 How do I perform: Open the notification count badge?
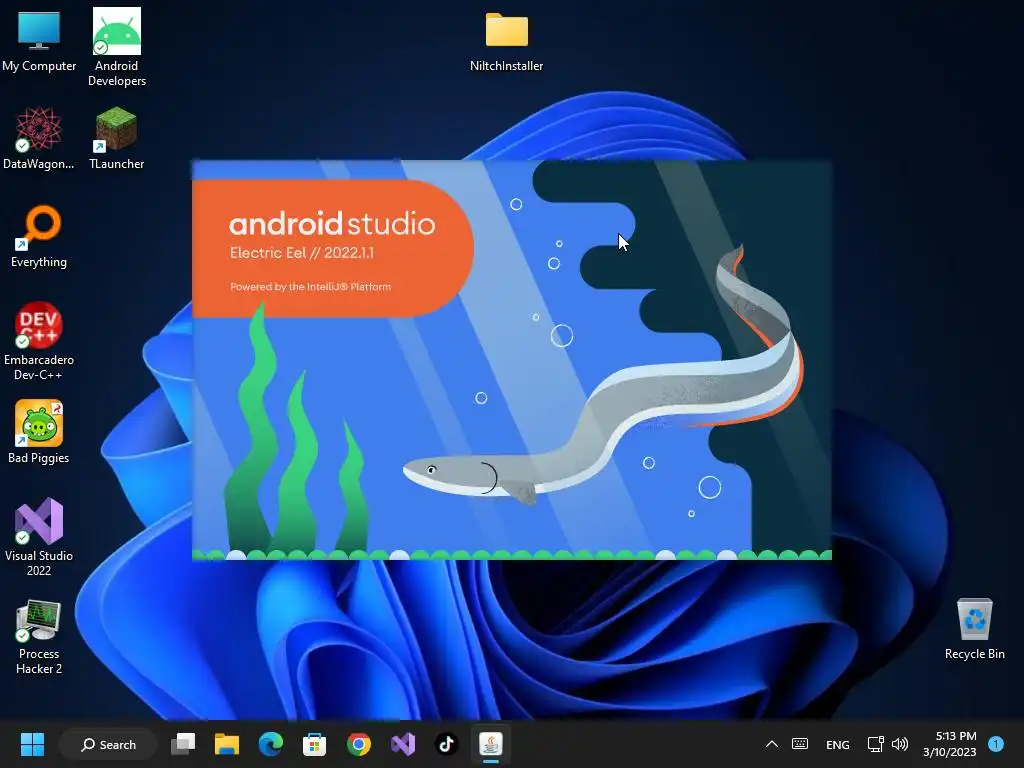point(996,744)
